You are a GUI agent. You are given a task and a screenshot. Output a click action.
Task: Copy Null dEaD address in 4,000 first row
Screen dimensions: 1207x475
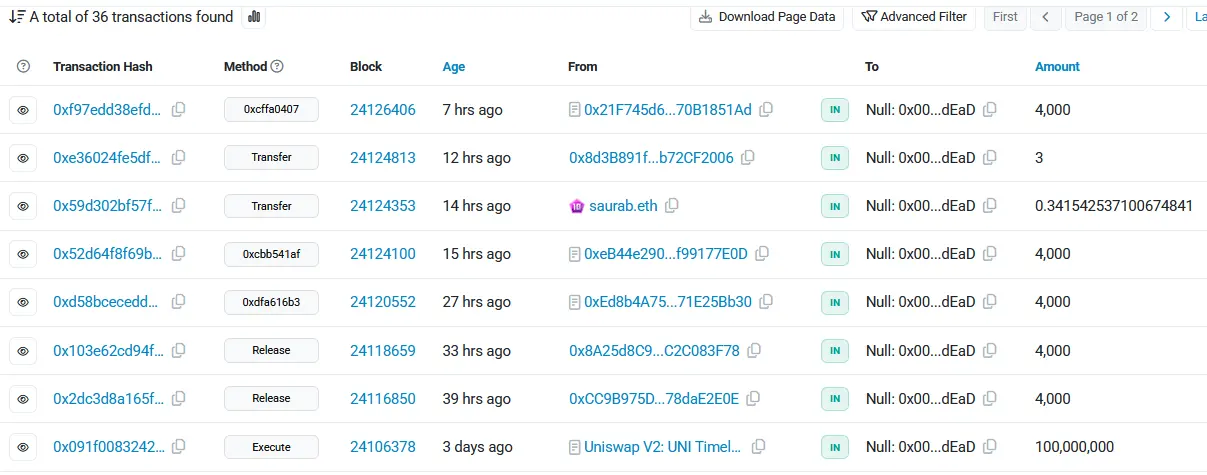(x=990, y=110)
